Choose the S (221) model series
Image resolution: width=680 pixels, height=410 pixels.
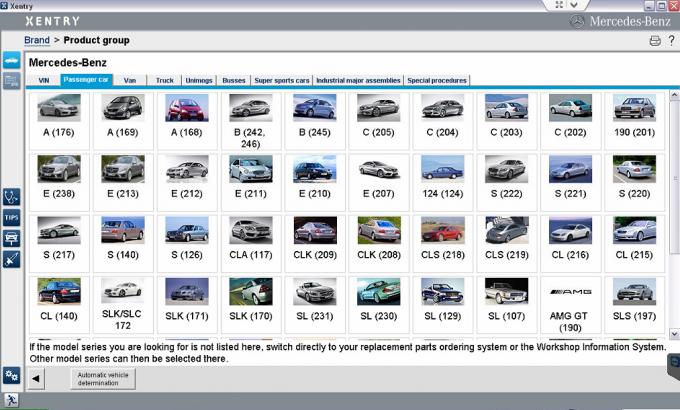tap(571, 182)
